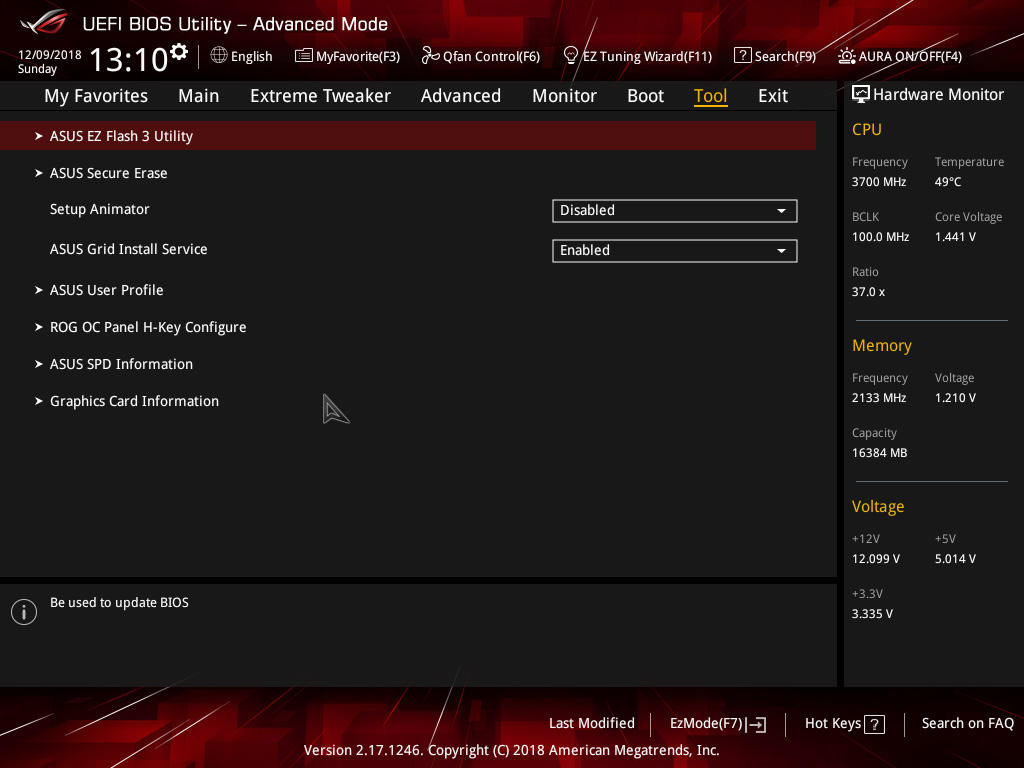Open ASUS Grid Install Service Enabled dropdown
This screenshot has height=768, width=1024.
pos(675,251)
